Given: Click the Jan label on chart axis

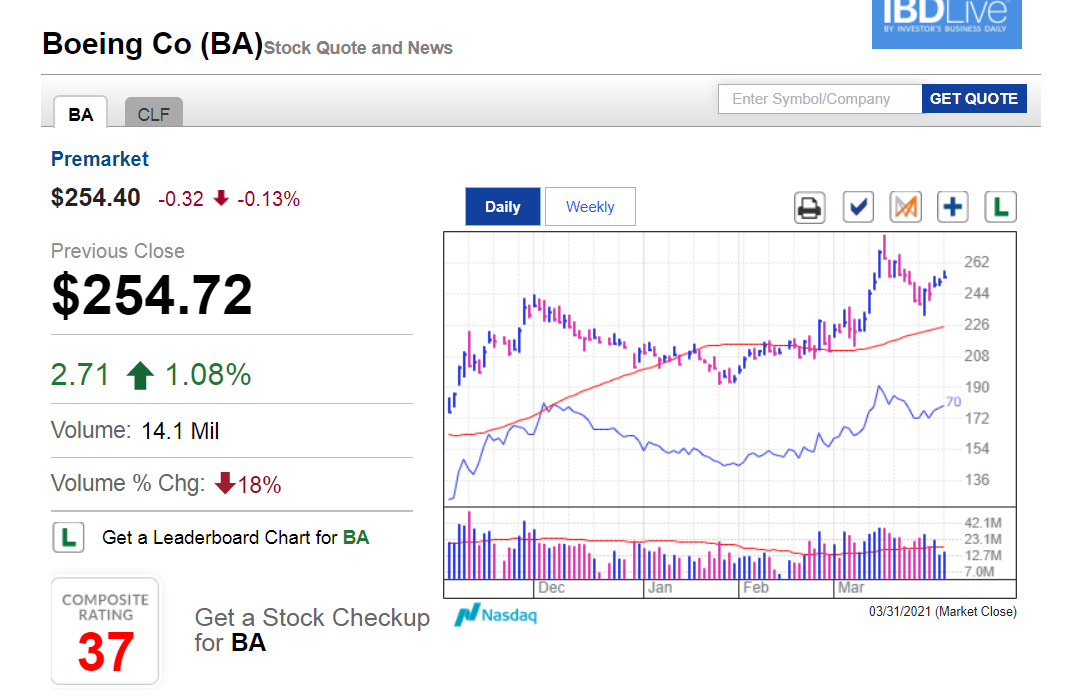Looking at the screenshot, I should pos(659,588).
